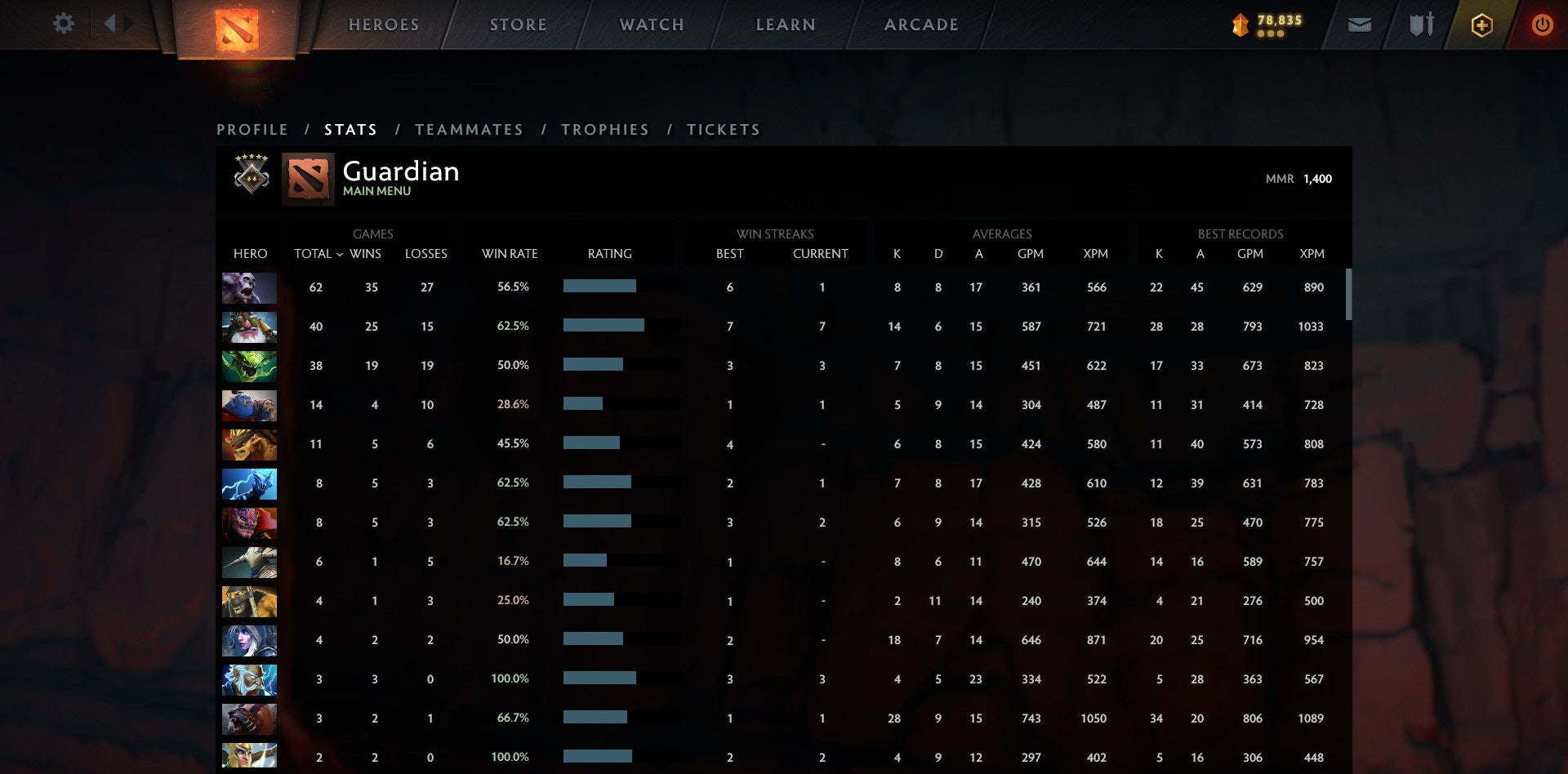Click the Dota 2 logo in the top bar
This screenshot has height=774, width=1568.
click(x=235, y=27)
